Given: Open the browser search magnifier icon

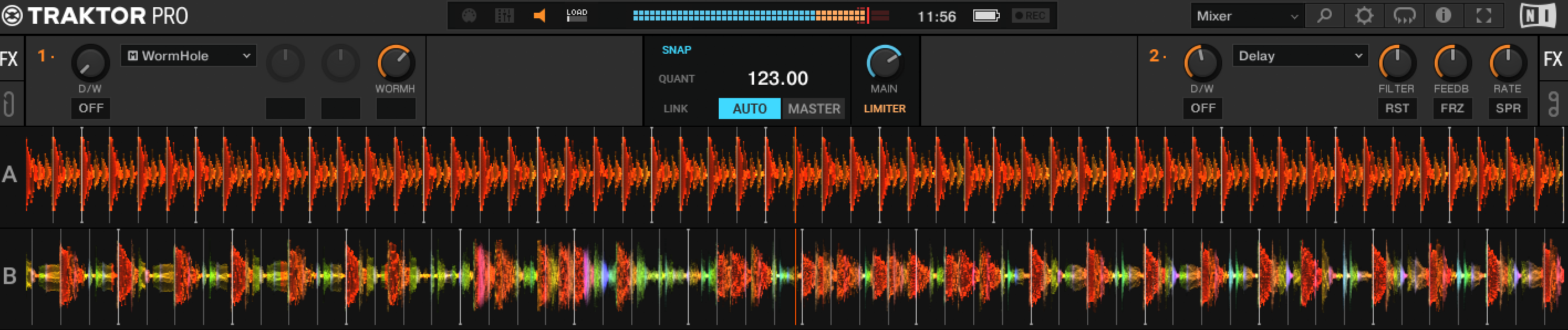Looking at the screenshot, I should [1324, 16].
